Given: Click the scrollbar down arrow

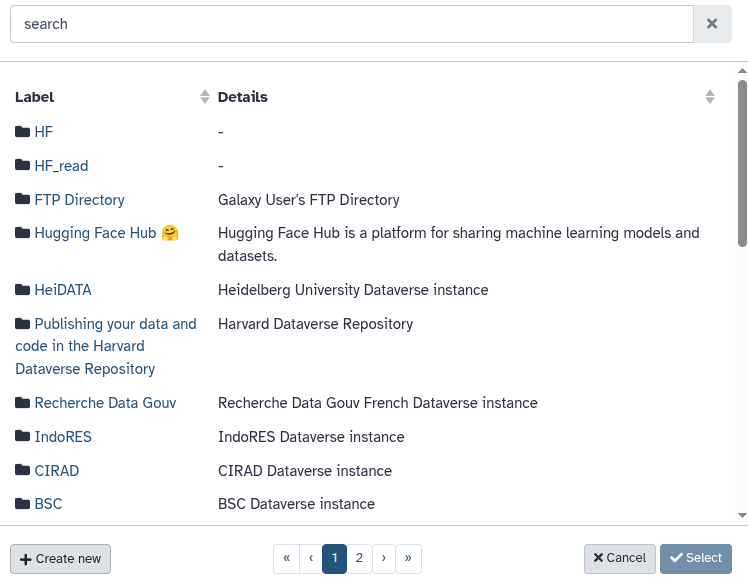Looking at the screenshot, I should (x=742, y=515).
